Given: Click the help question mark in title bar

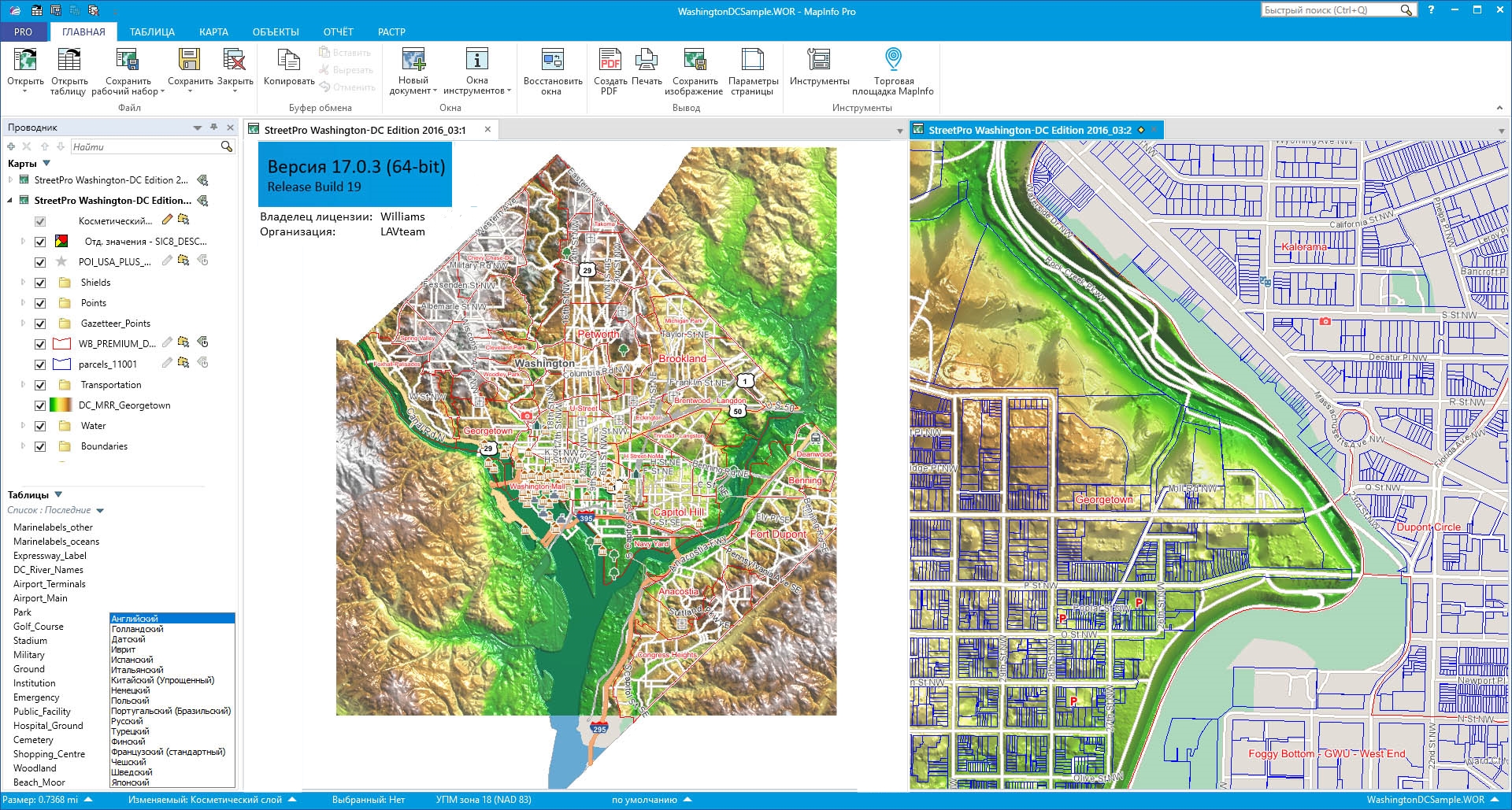Looking at the screenshot, I should click(1431, 10).
